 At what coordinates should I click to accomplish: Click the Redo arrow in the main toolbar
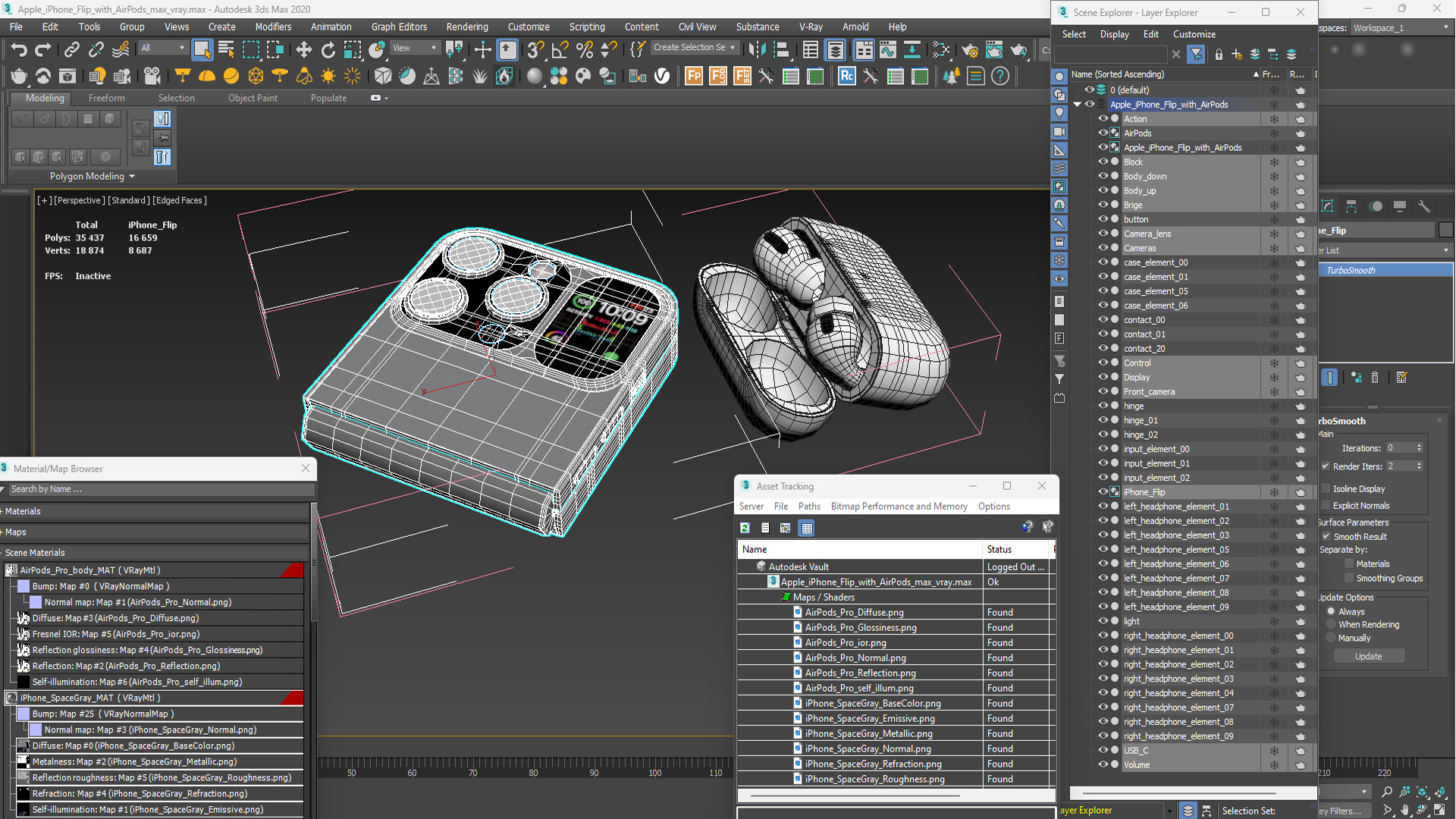(43, 50)
